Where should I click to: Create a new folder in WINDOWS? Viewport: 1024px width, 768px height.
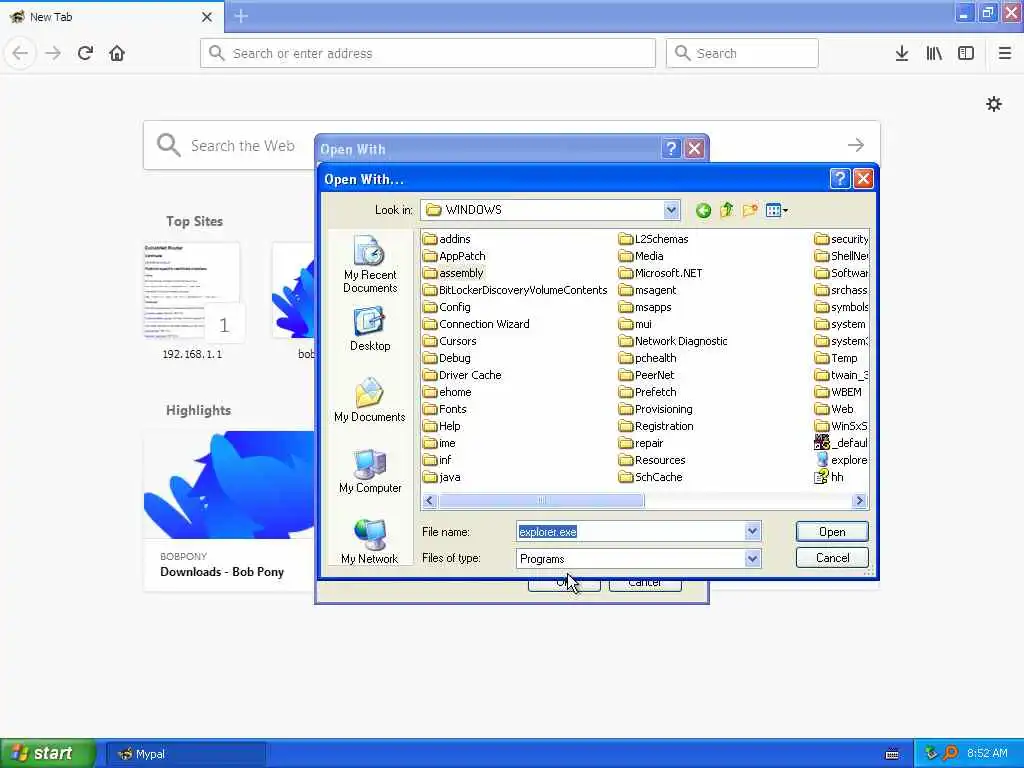click(750, 210)
